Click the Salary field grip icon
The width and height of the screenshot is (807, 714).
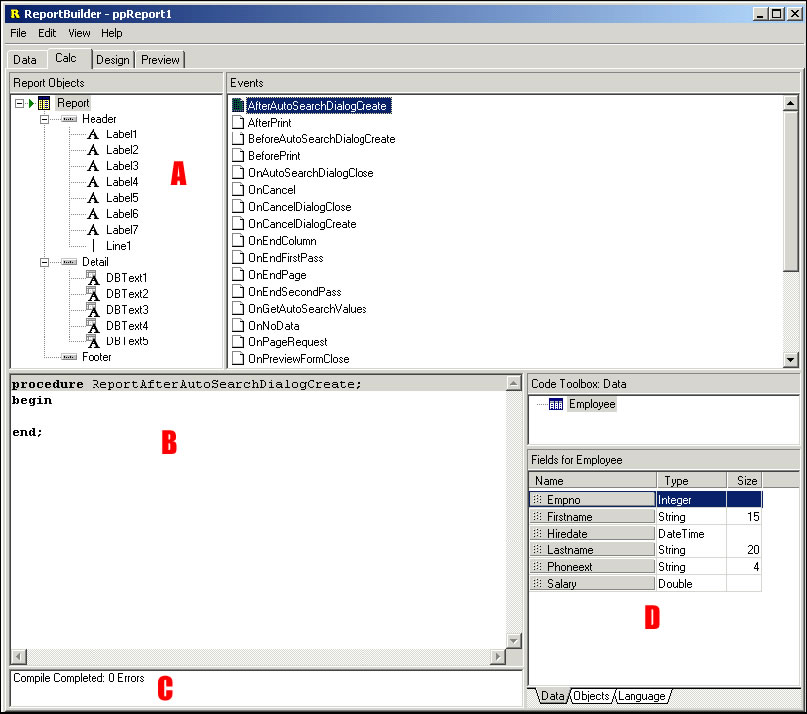[537, 583]
